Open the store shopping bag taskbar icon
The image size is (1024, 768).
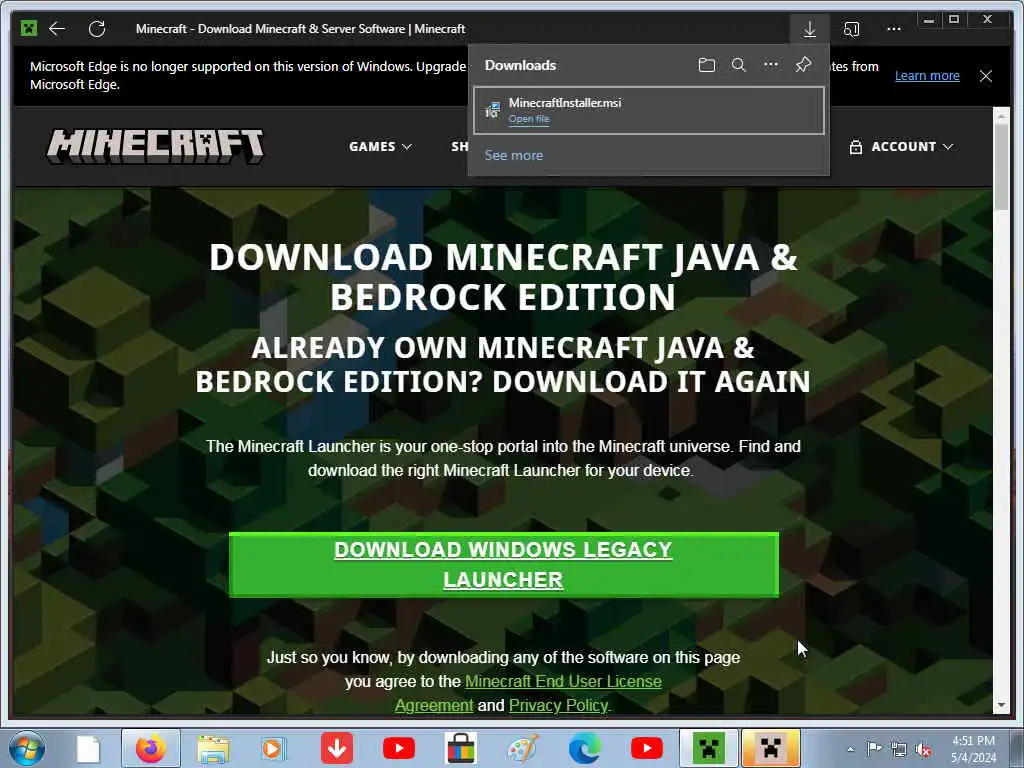pos(460,748)
